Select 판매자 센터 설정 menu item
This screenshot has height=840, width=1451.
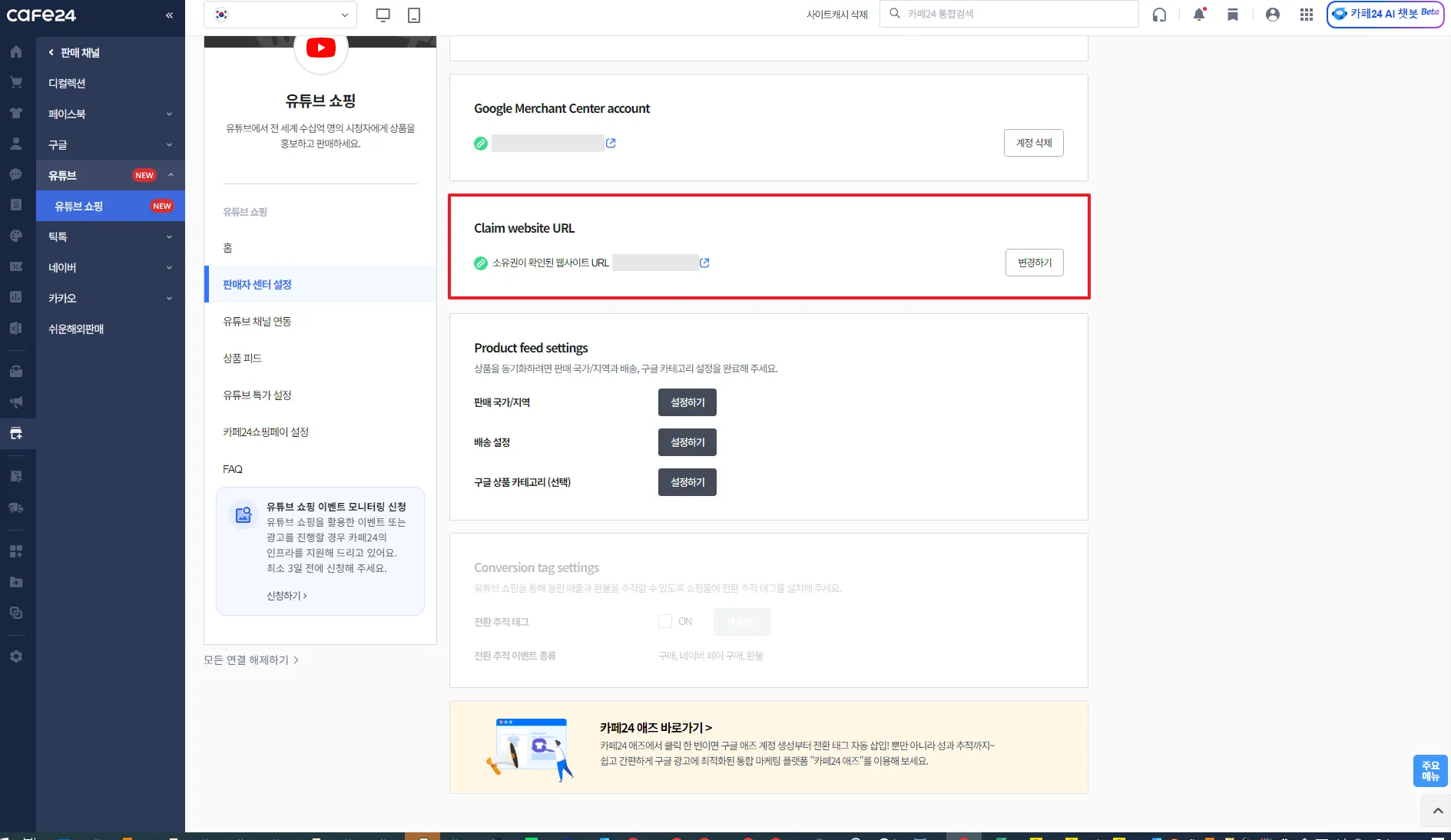click(x=320, y=284)
